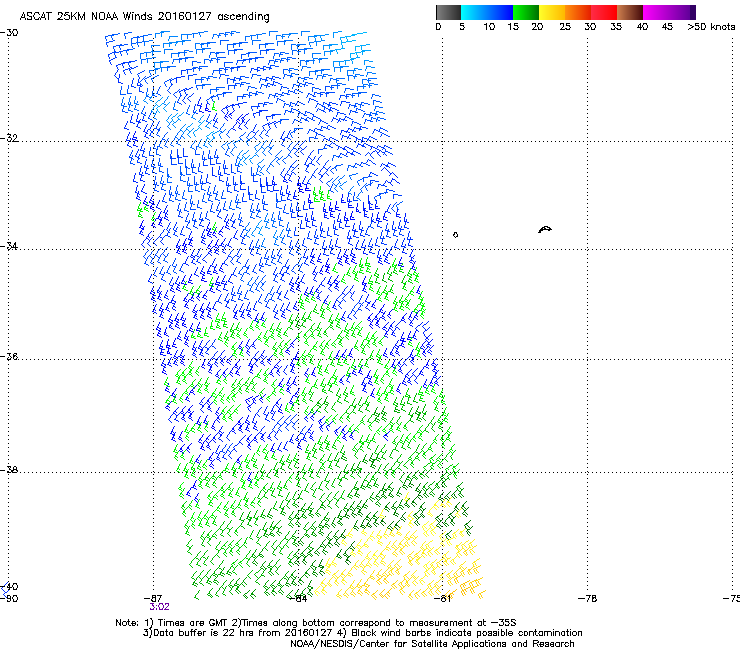
Task: Click the -90 longitude axis label
Action: [9, 599]
